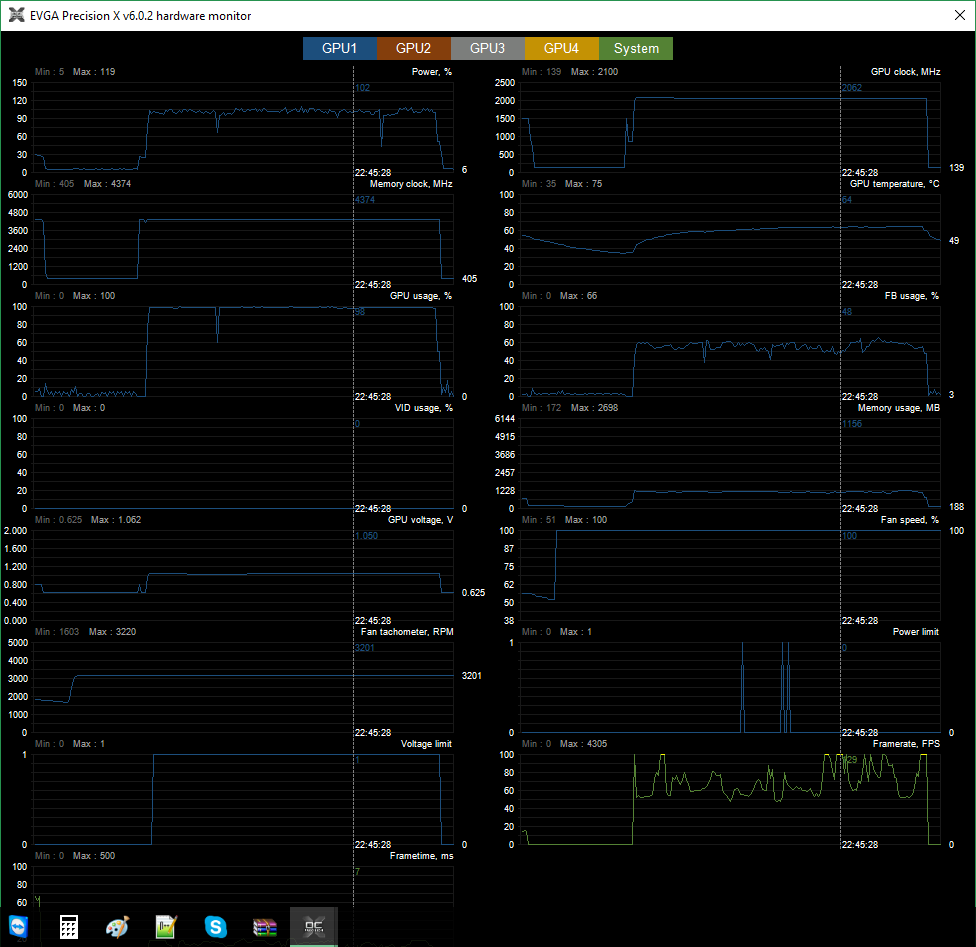Click the '4374' cursor value in Memory clock graph
The height and width of the screenshot is (947, 976).
click(x=365, y=200)
